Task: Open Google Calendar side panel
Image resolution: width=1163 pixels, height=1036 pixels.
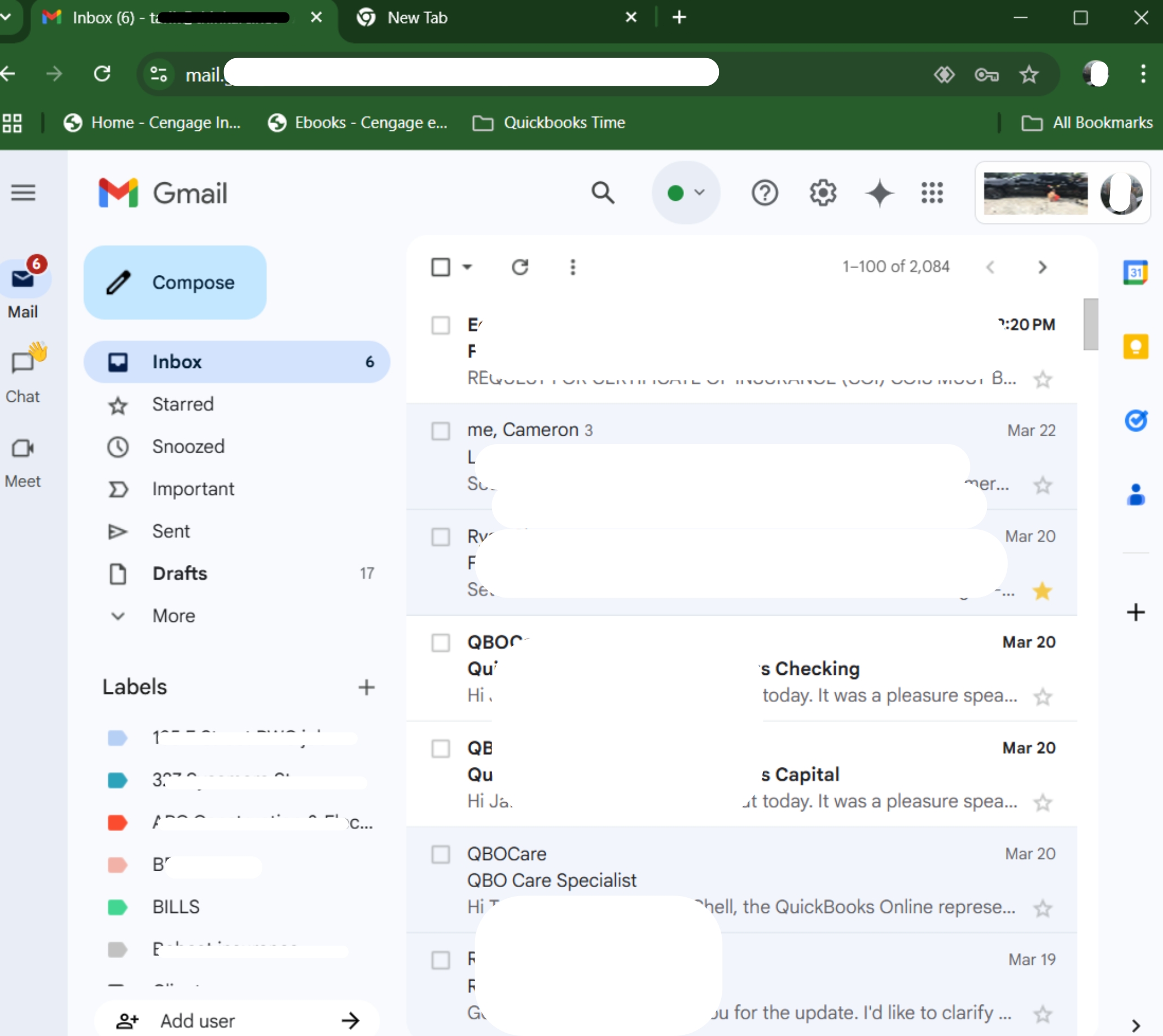Action: click(x=1135, y=273)
